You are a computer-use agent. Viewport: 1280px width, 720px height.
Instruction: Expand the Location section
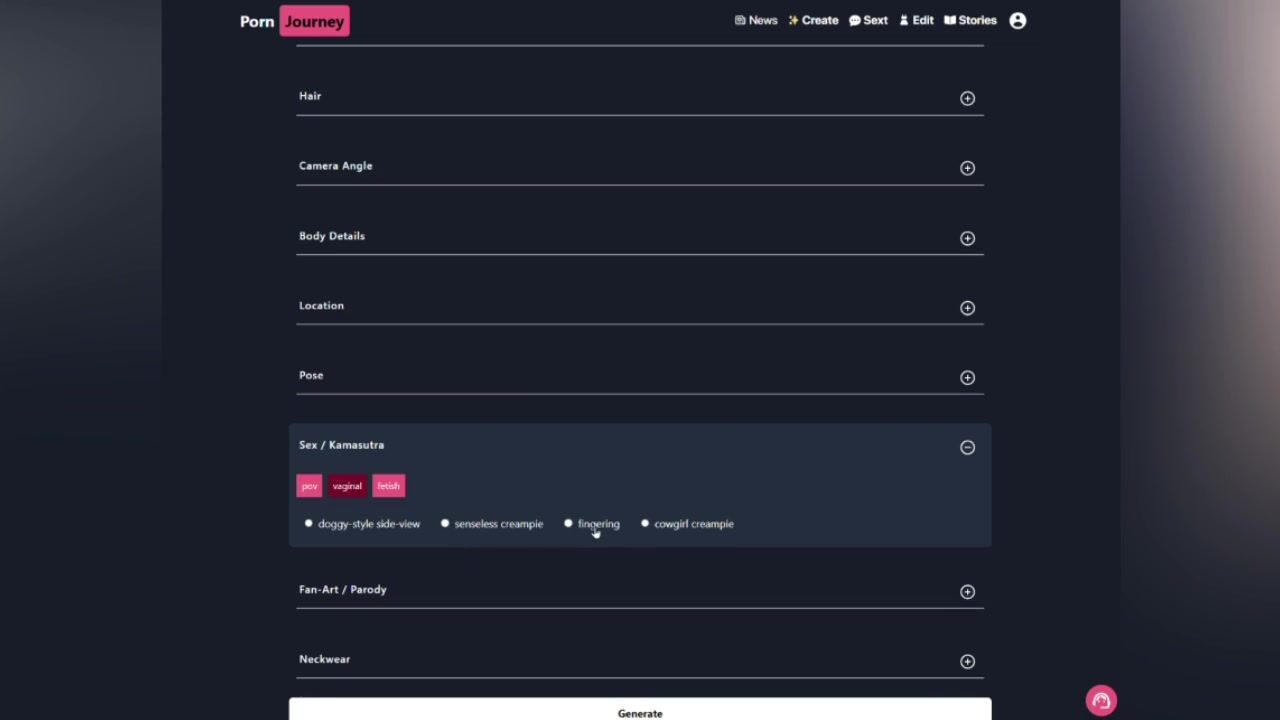pyautogui.click(x=321, y=306)
